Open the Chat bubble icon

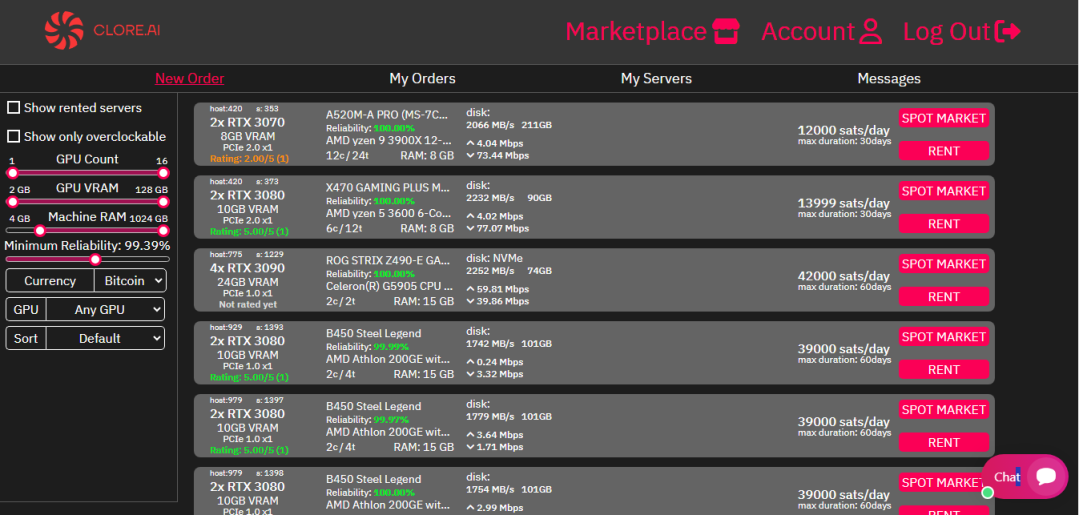(1046, 476)
